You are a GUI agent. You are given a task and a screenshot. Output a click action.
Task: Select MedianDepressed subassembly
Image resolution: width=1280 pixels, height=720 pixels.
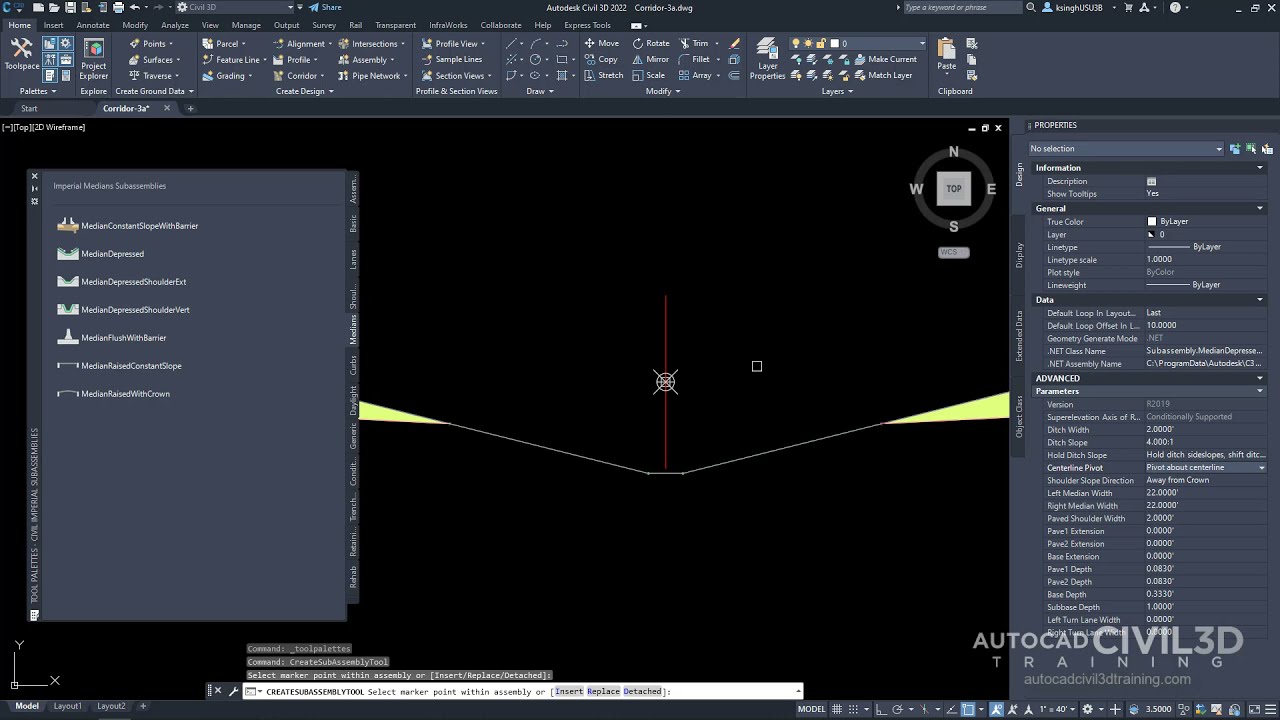101,254
